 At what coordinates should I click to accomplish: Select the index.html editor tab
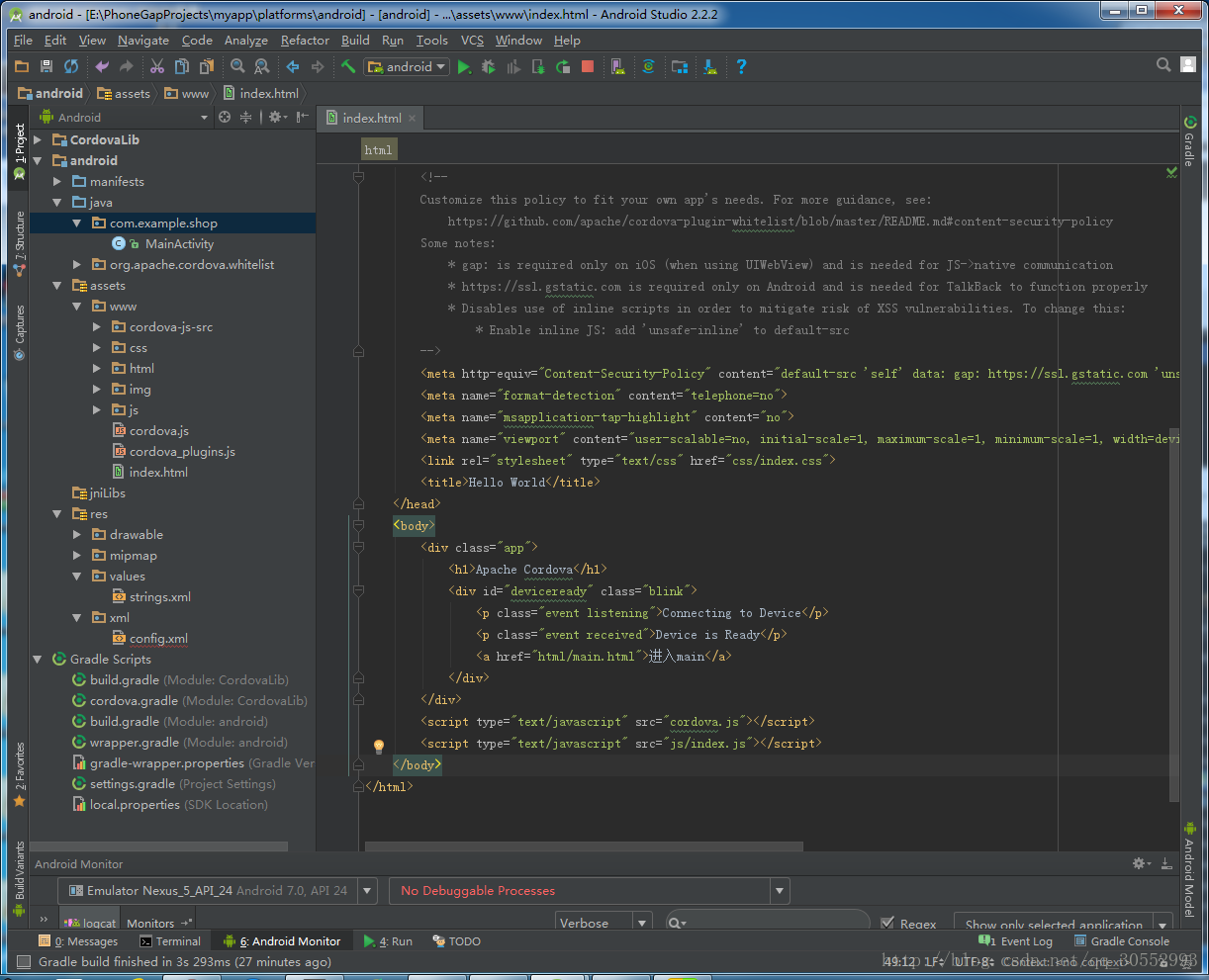(371, 118)
